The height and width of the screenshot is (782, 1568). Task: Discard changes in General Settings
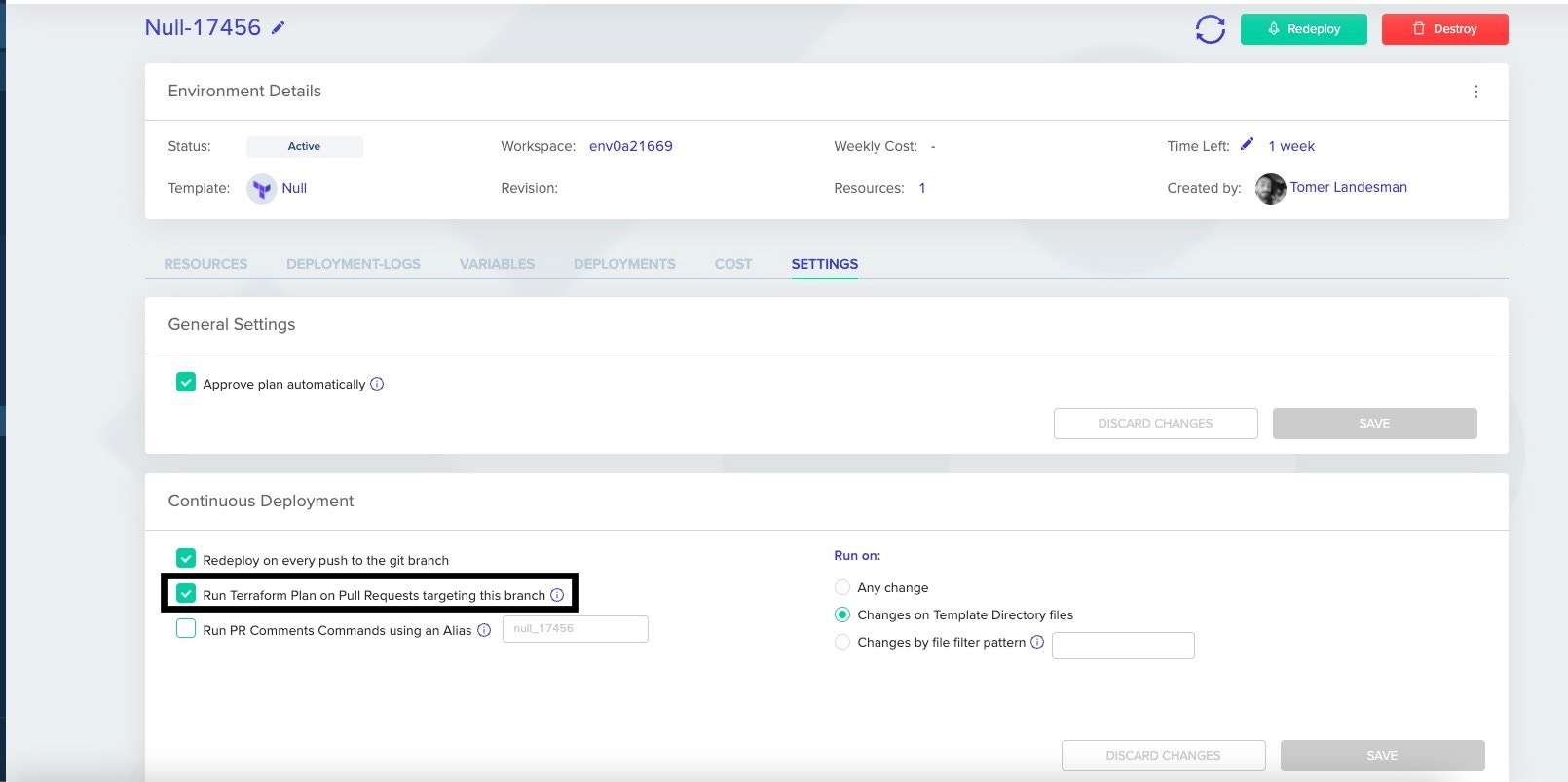1155,424
